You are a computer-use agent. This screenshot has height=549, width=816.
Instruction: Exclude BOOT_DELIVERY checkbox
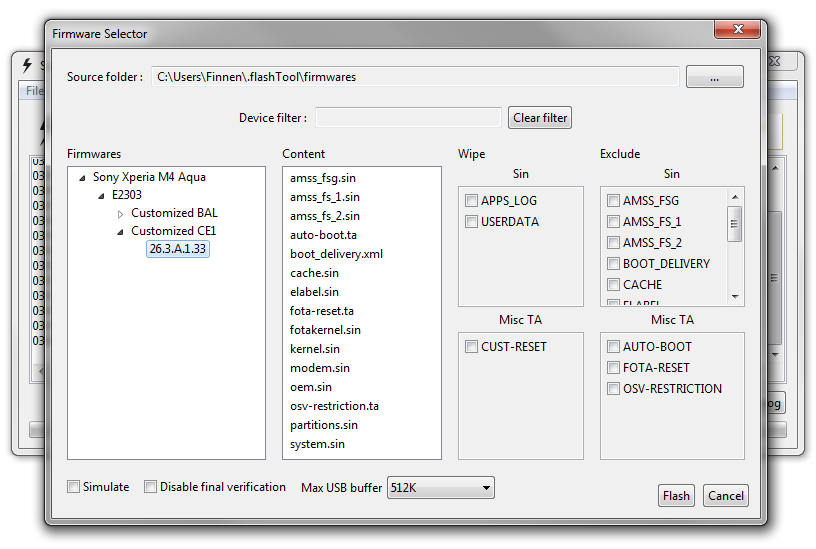tap(614, 264)
